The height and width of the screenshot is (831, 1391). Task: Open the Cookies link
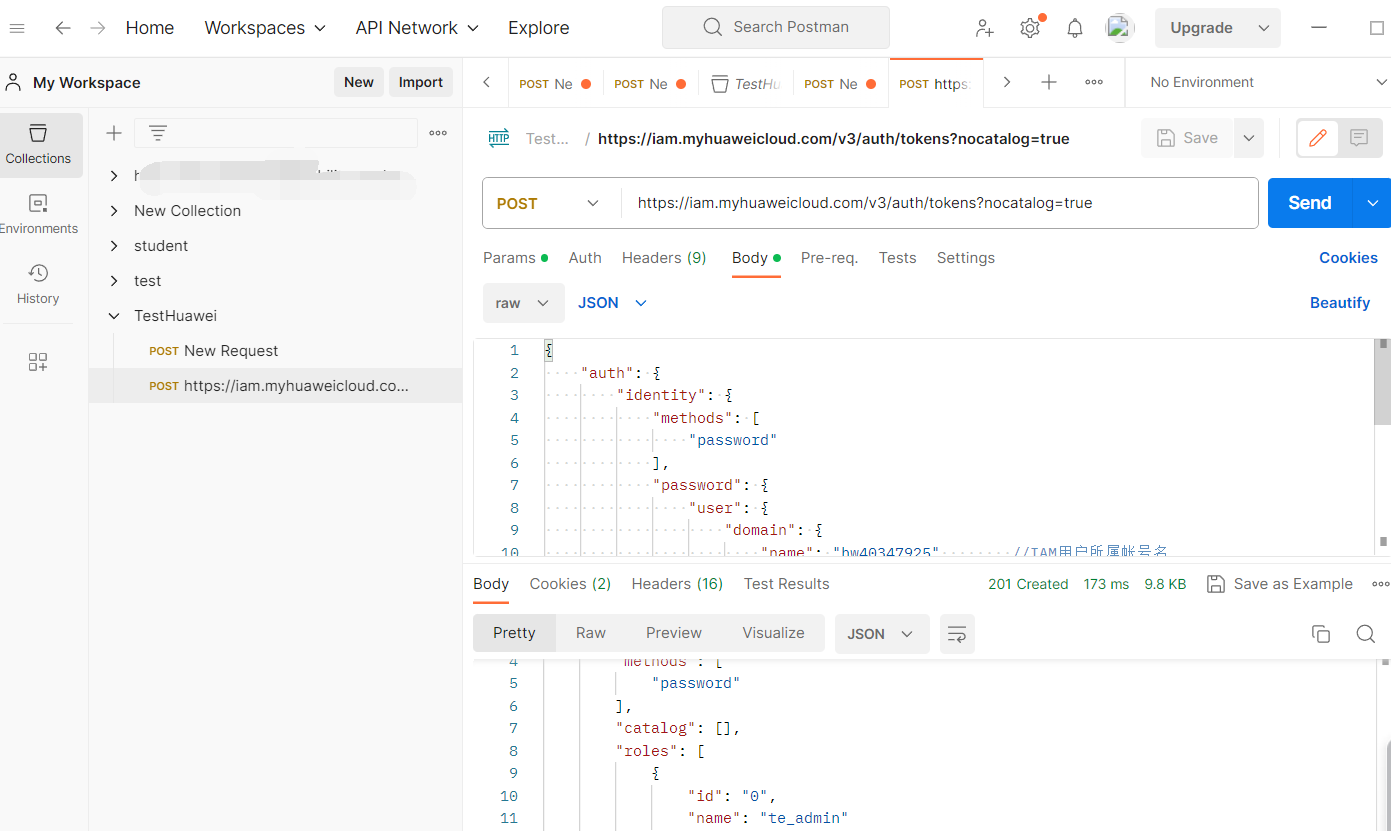pyautogui.click(x=1348, y=258)
